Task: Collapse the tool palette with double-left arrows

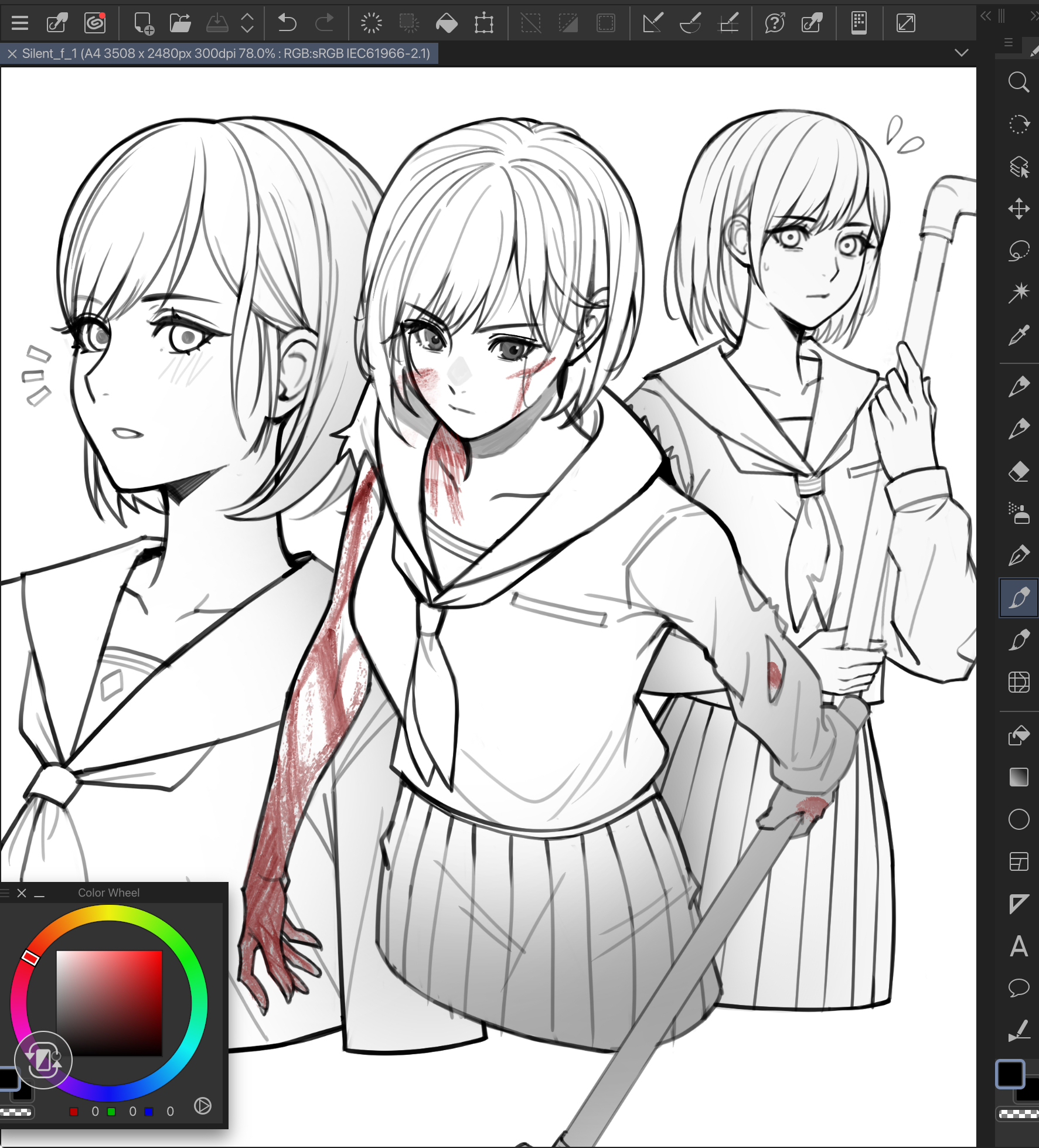Action: point(986,16)
